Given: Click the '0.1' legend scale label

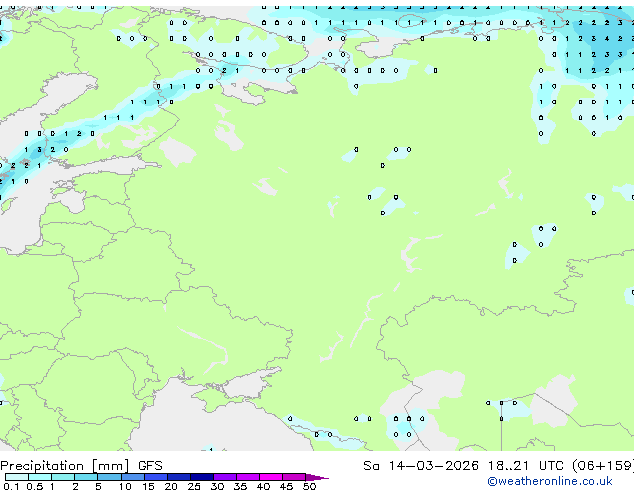Looking at the screenshot, I should coord(11,486).
